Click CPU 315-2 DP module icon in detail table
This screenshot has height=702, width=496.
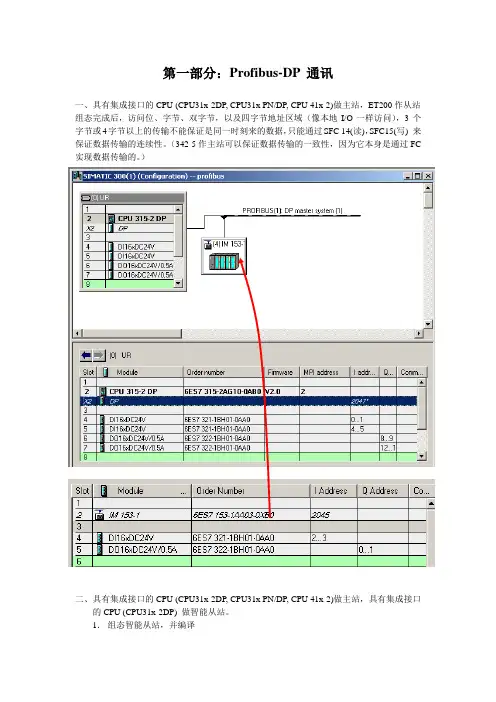103,392
